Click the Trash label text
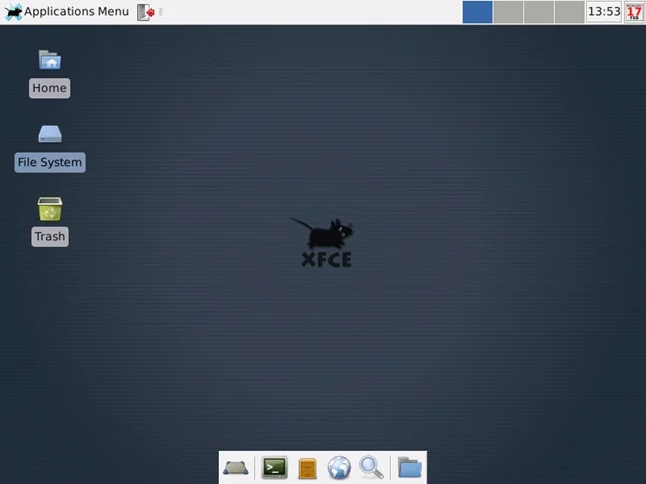This screenshot has width=646, height=484. (x=50, y=236)
